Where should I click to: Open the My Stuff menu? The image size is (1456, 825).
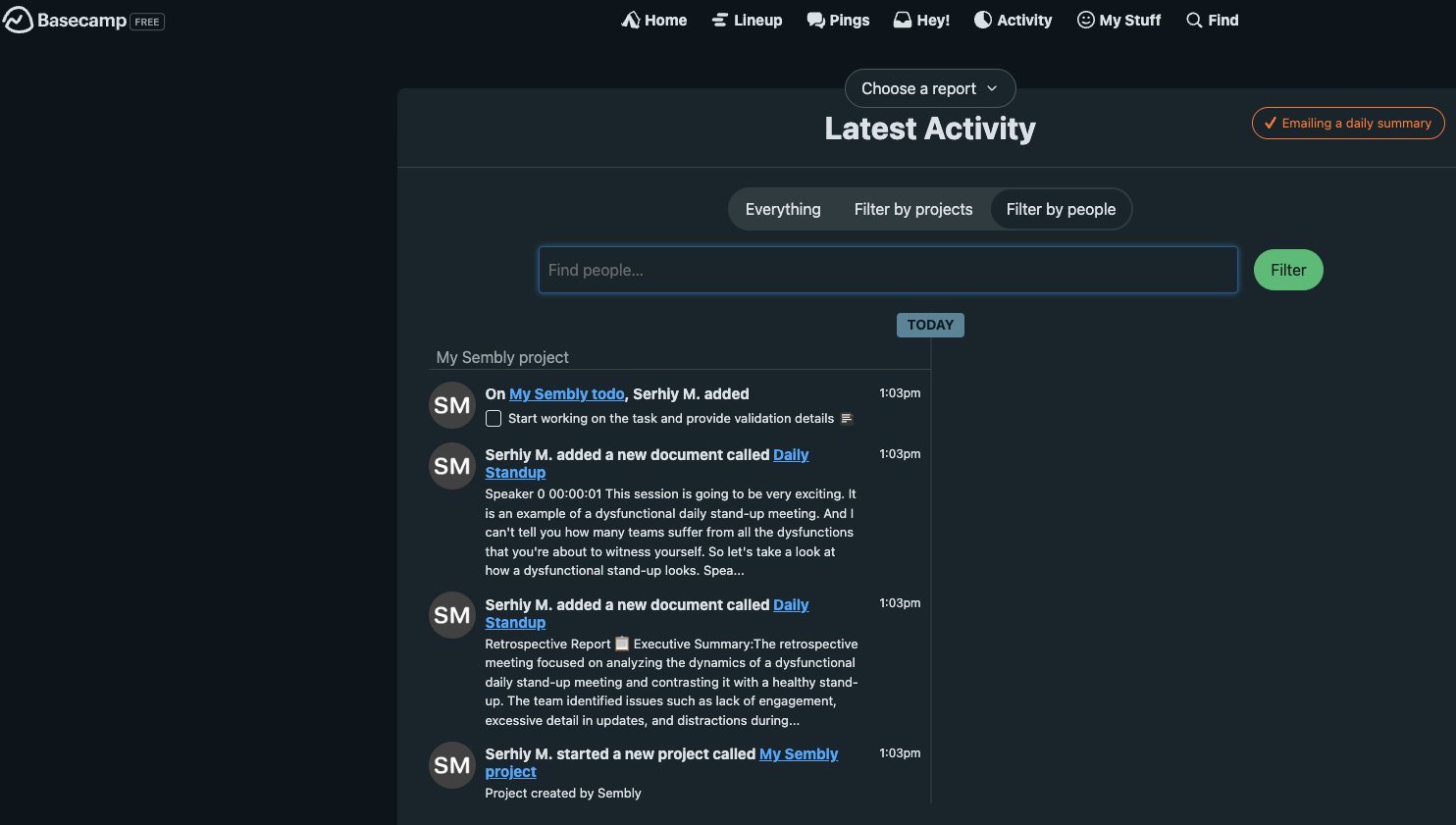[1118, 20]
